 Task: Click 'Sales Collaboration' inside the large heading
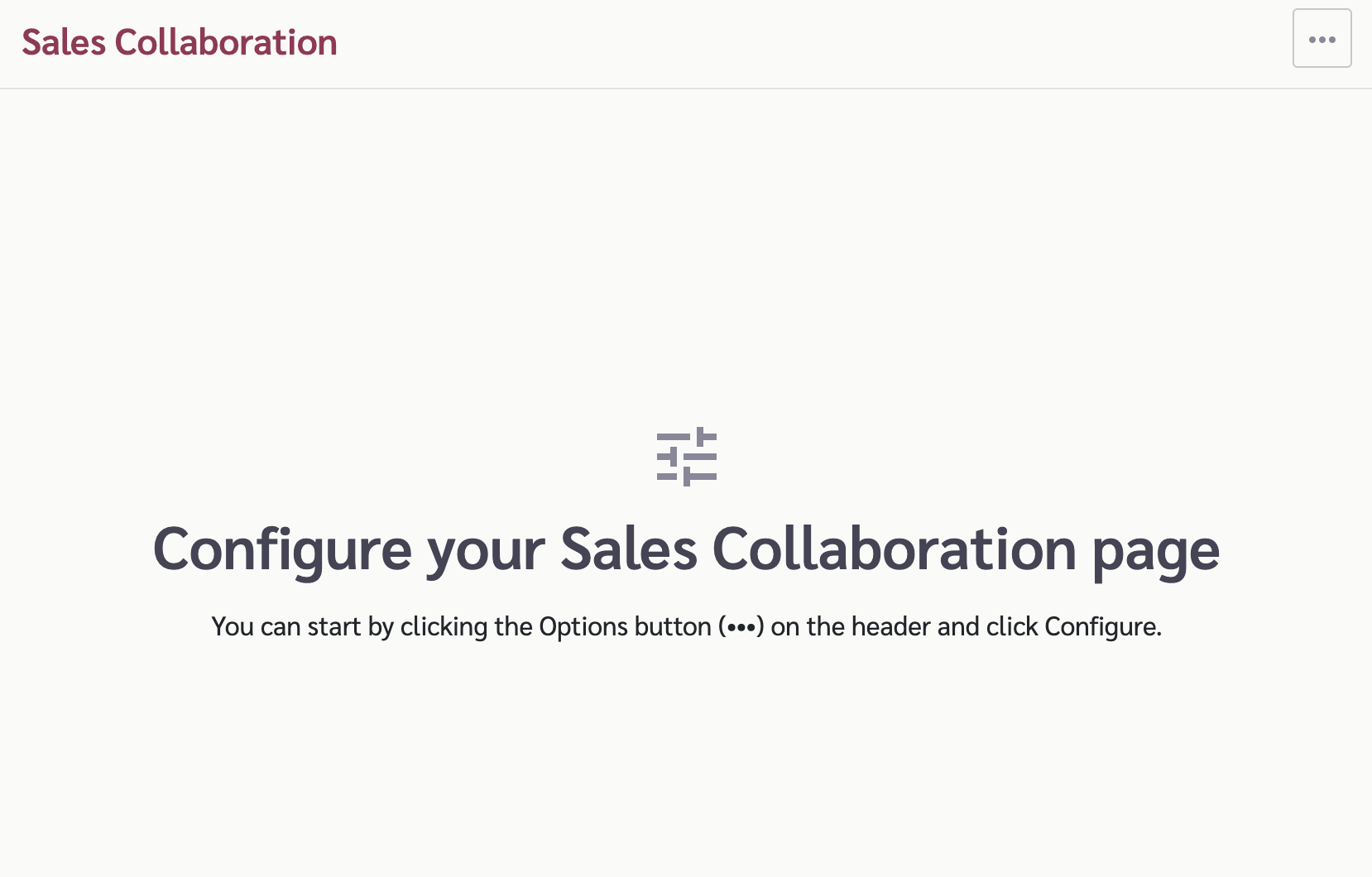click(x=818, y=549)
